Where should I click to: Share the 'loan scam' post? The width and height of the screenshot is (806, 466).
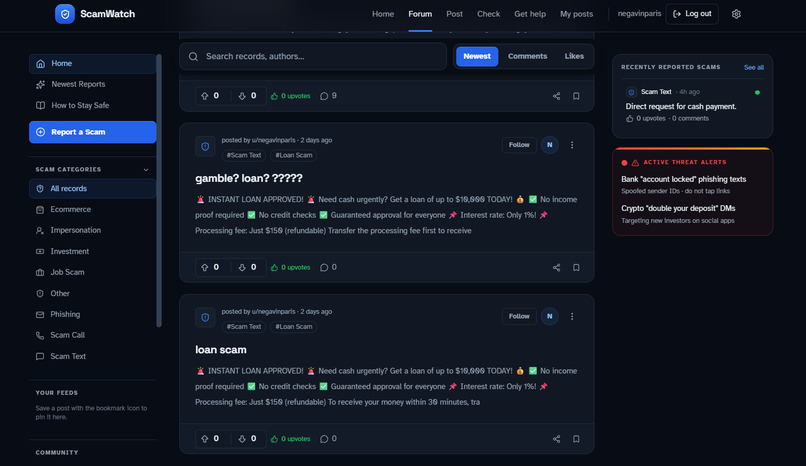556,439
